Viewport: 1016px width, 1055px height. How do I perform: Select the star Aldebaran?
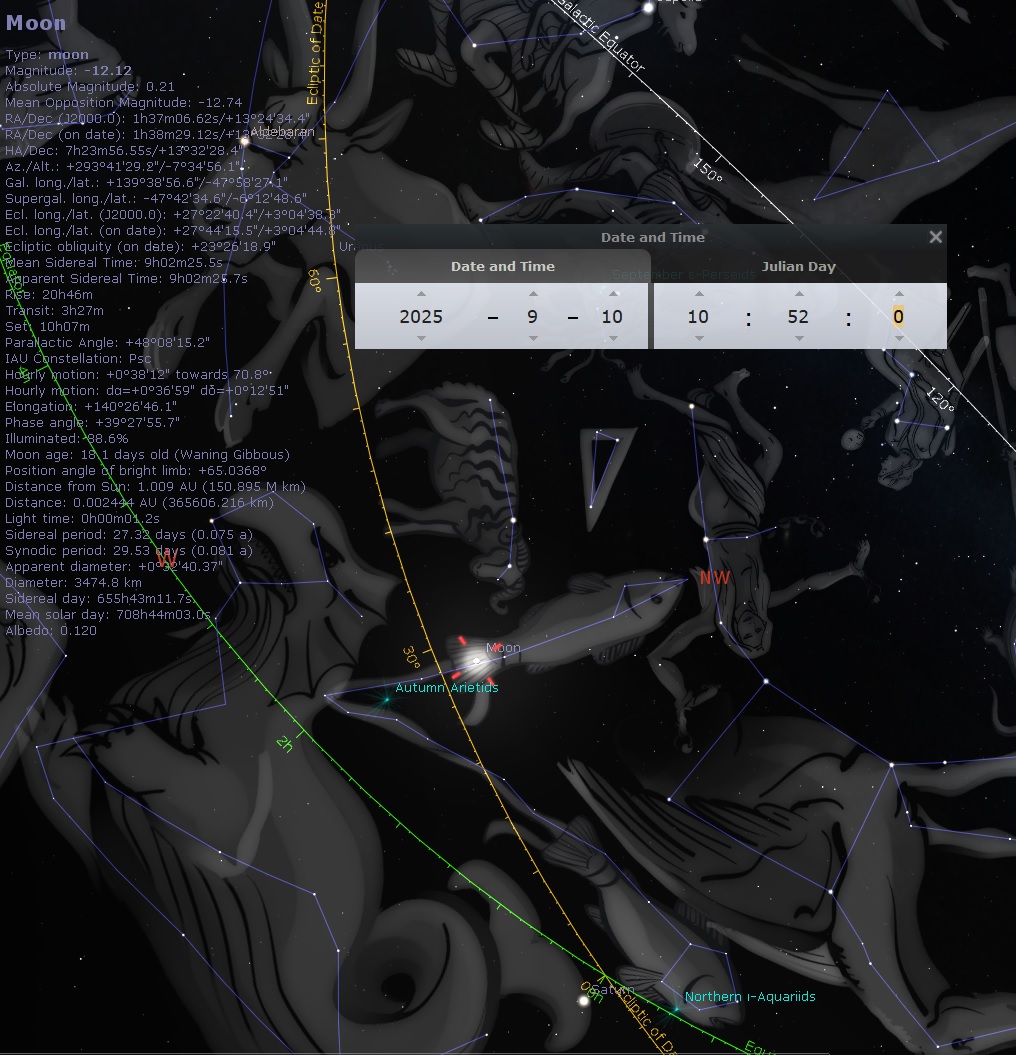click(x=246, y=141)
